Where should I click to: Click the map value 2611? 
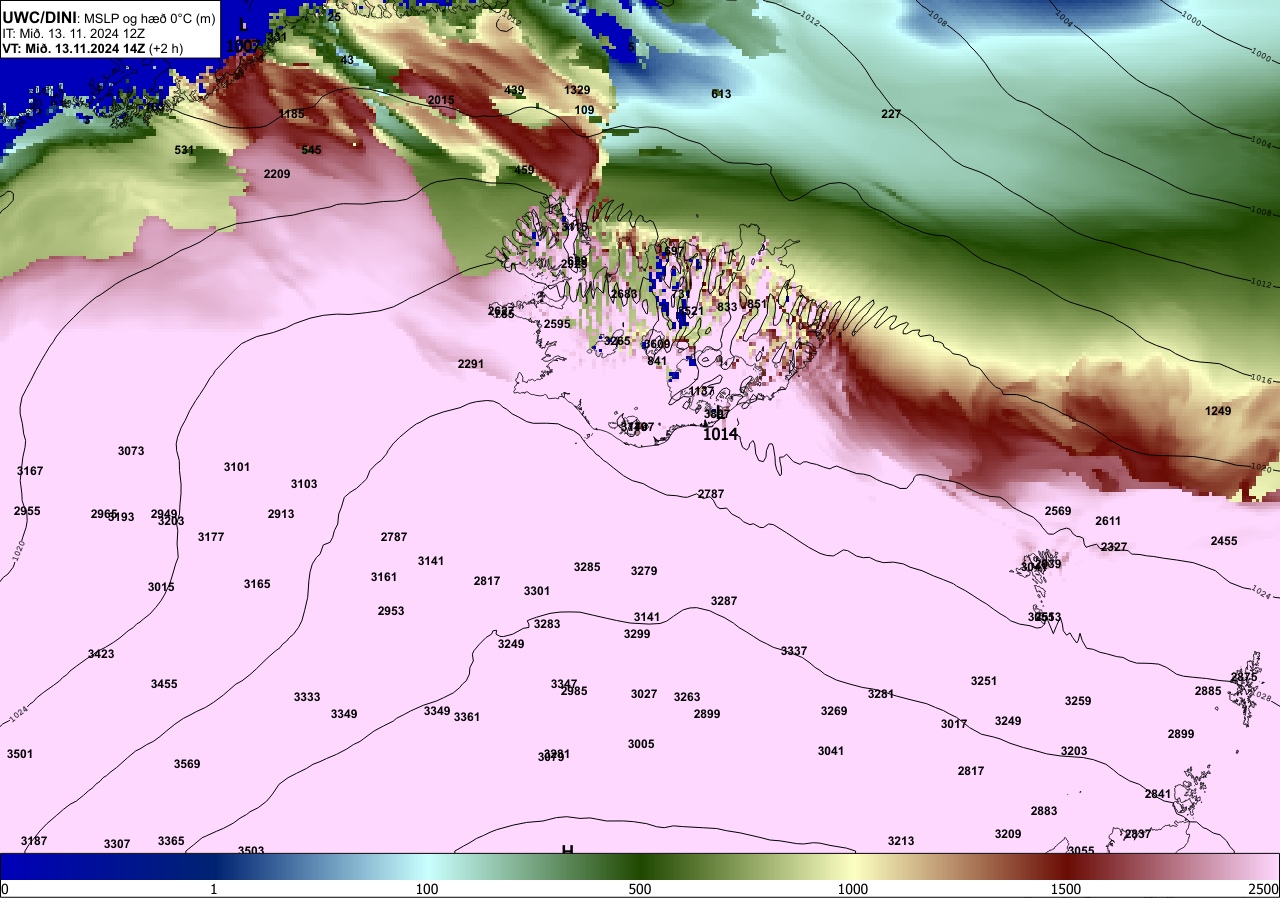[1108, 521]
